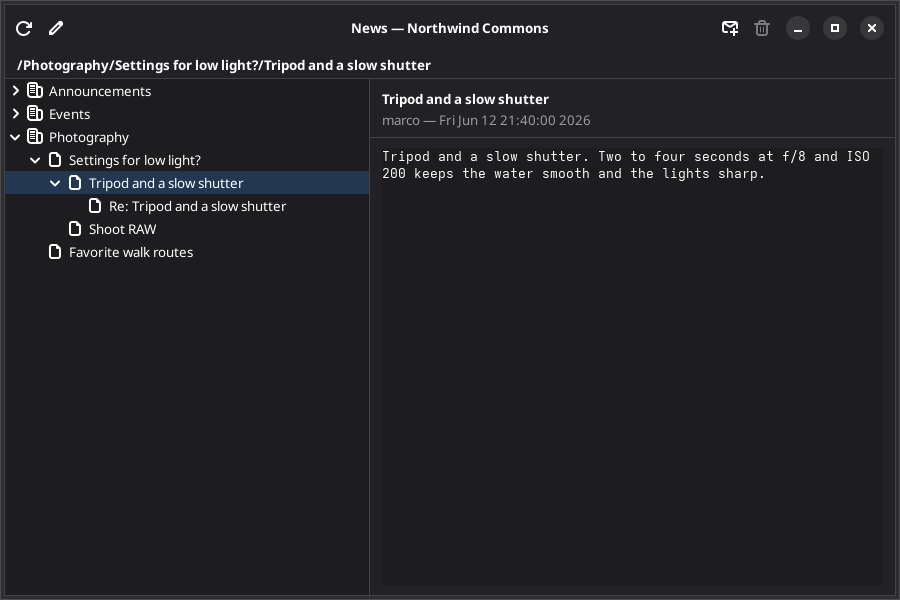Image resolution: width=900 pixels, height=600 pixels.
Task: Click the Events newsgroup icon
Action: pyautogui.click(x=35, y=114)
